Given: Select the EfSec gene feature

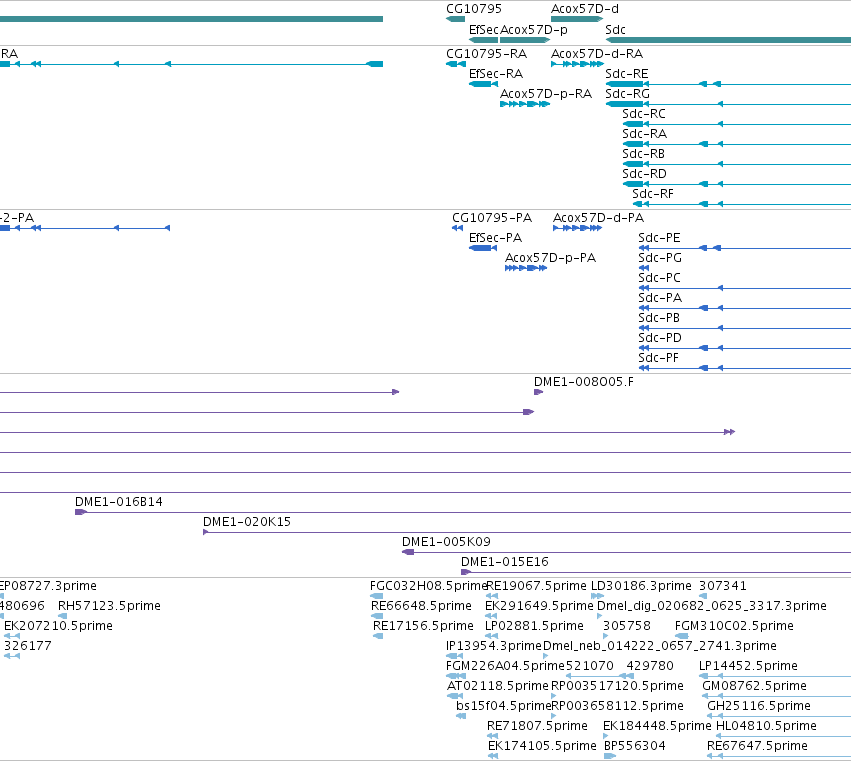Looking at the screenshot, I should pyautogui.click(x=483, y=40).
